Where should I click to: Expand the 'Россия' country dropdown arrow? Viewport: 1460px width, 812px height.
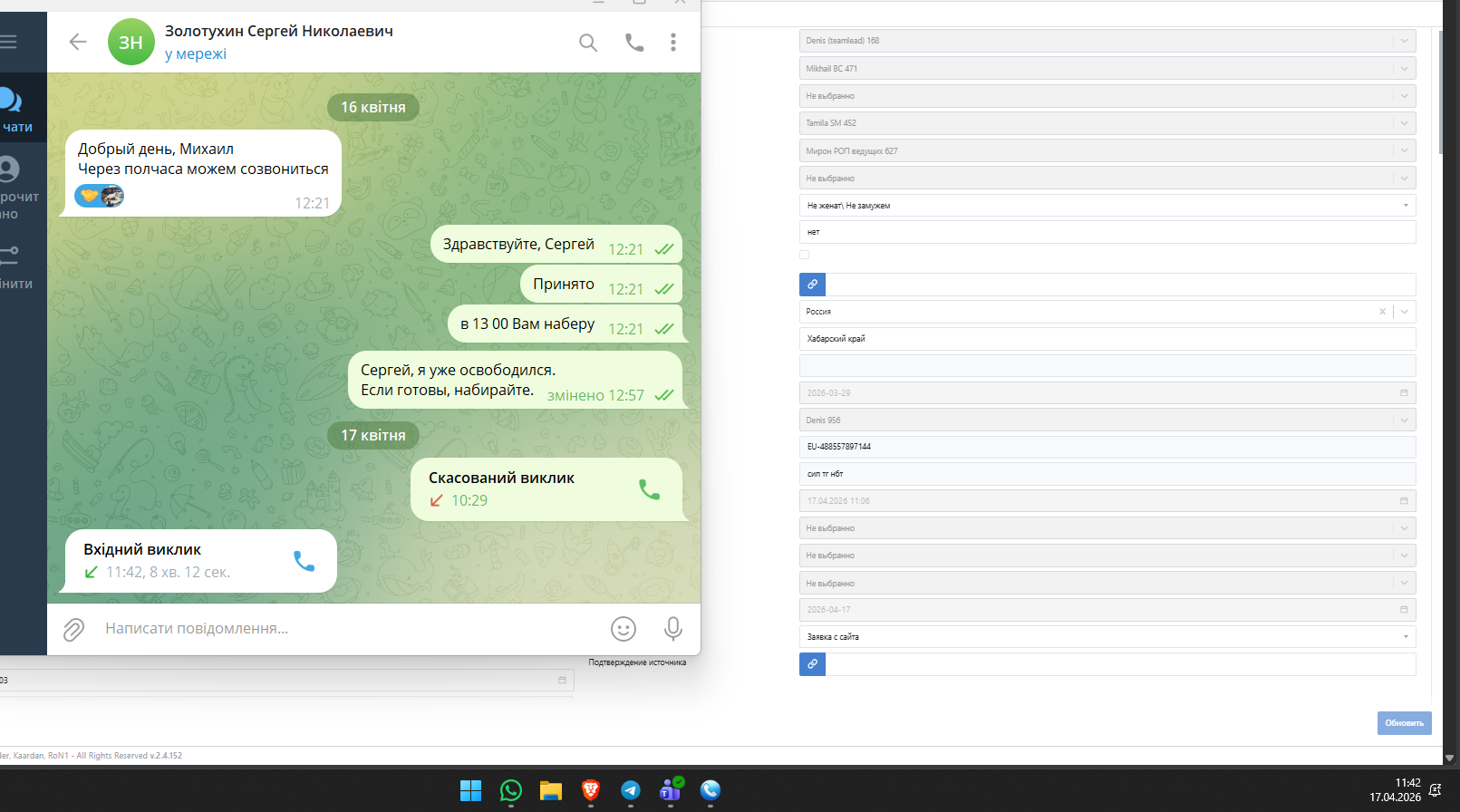(x=1405, y=312)
